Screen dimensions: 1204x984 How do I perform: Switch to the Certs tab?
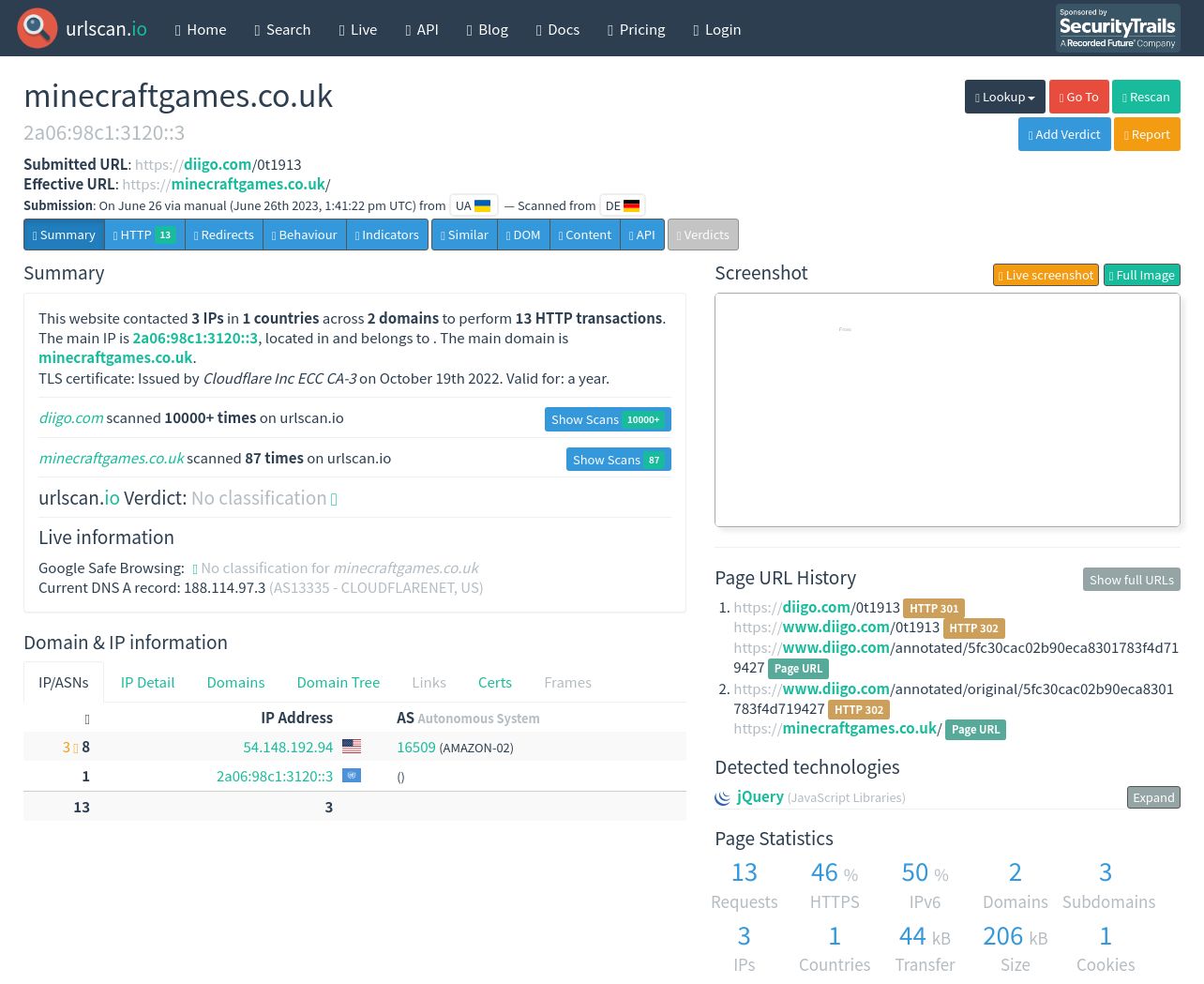coord(495,682)
